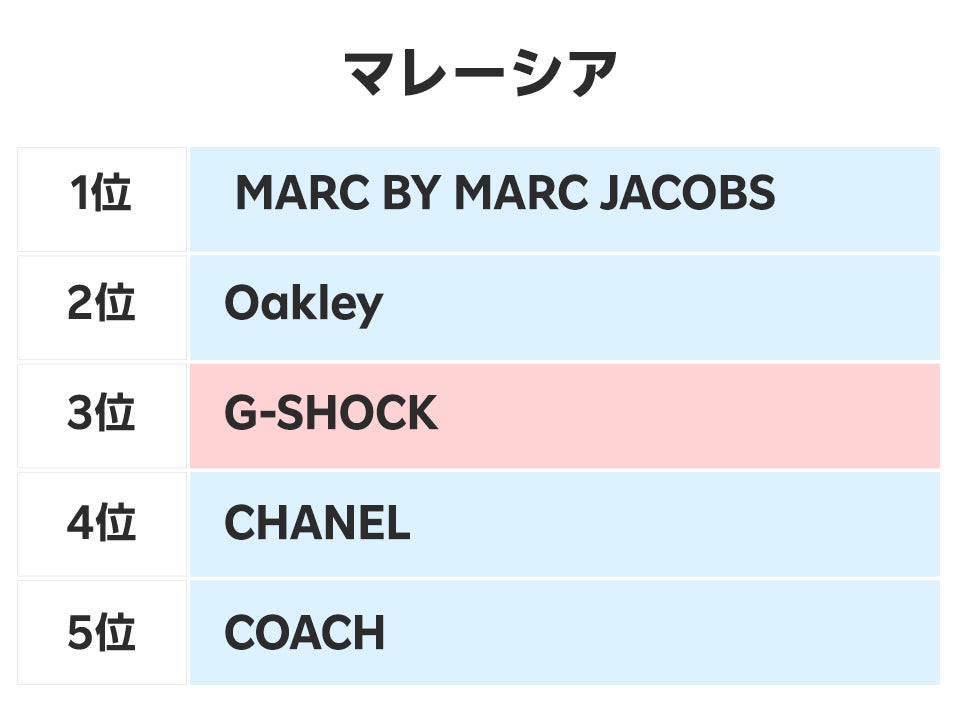Viewport: 960px width, 720px height.
Task: Select the 1位 rank cell
Action: (101, 194)
